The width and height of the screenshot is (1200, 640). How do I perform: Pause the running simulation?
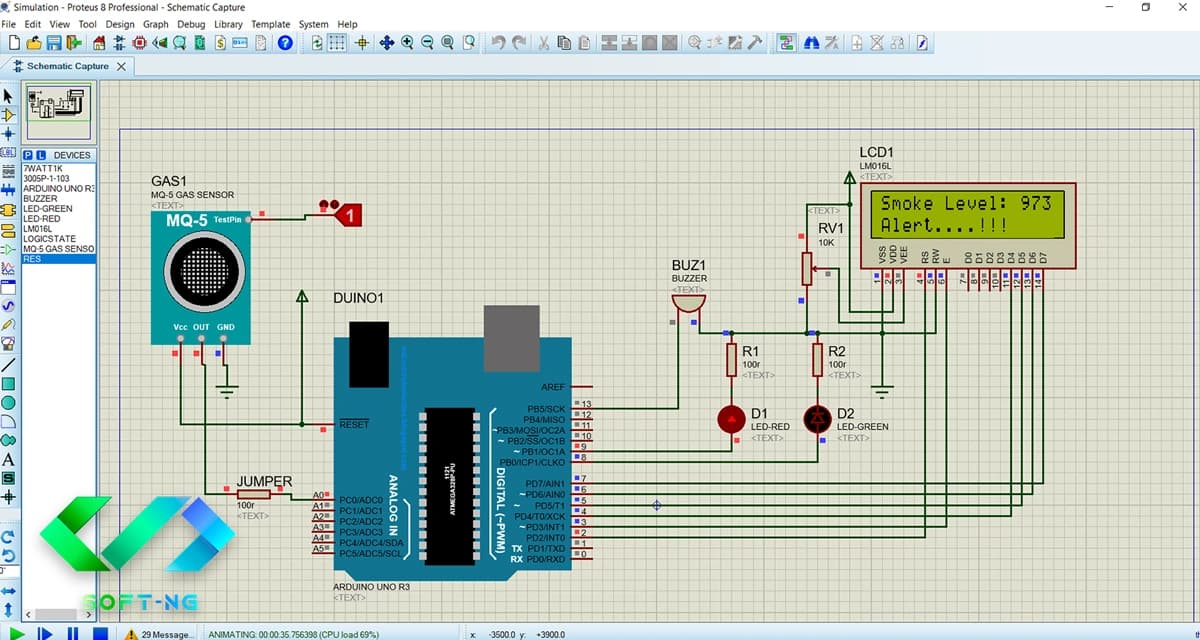pos(72,633)
